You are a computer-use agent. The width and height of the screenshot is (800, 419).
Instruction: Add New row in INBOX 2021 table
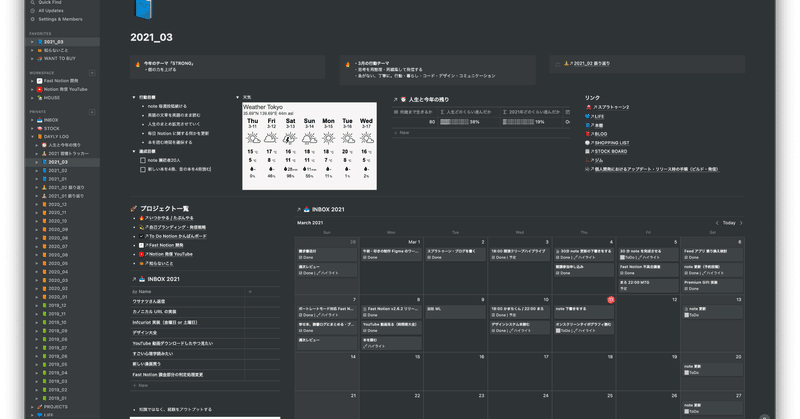pos(205,385)
